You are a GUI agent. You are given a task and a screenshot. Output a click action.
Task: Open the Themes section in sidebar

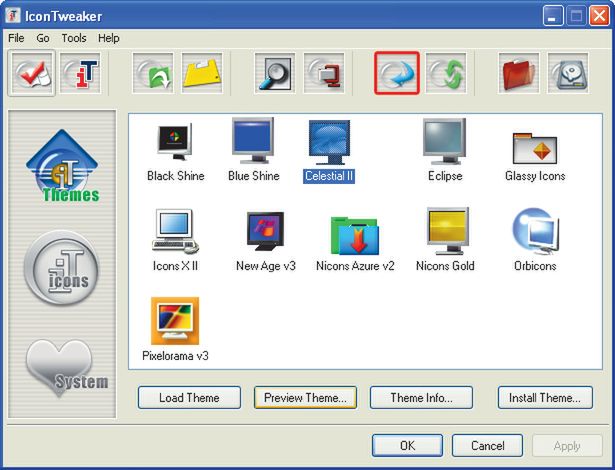[63, 166]
